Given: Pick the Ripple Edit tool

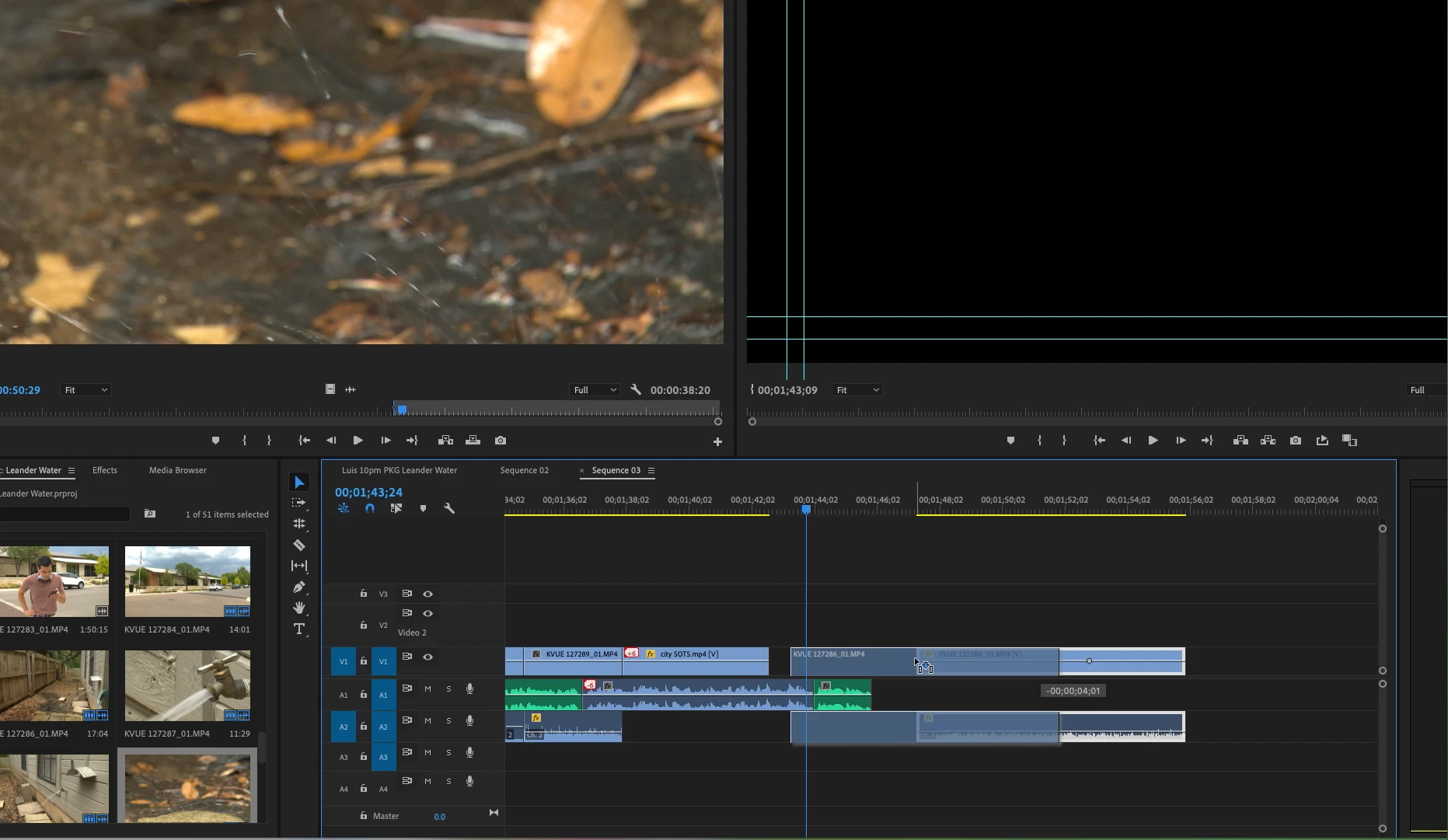Looking at the screenshot, I should coord(299,525).
